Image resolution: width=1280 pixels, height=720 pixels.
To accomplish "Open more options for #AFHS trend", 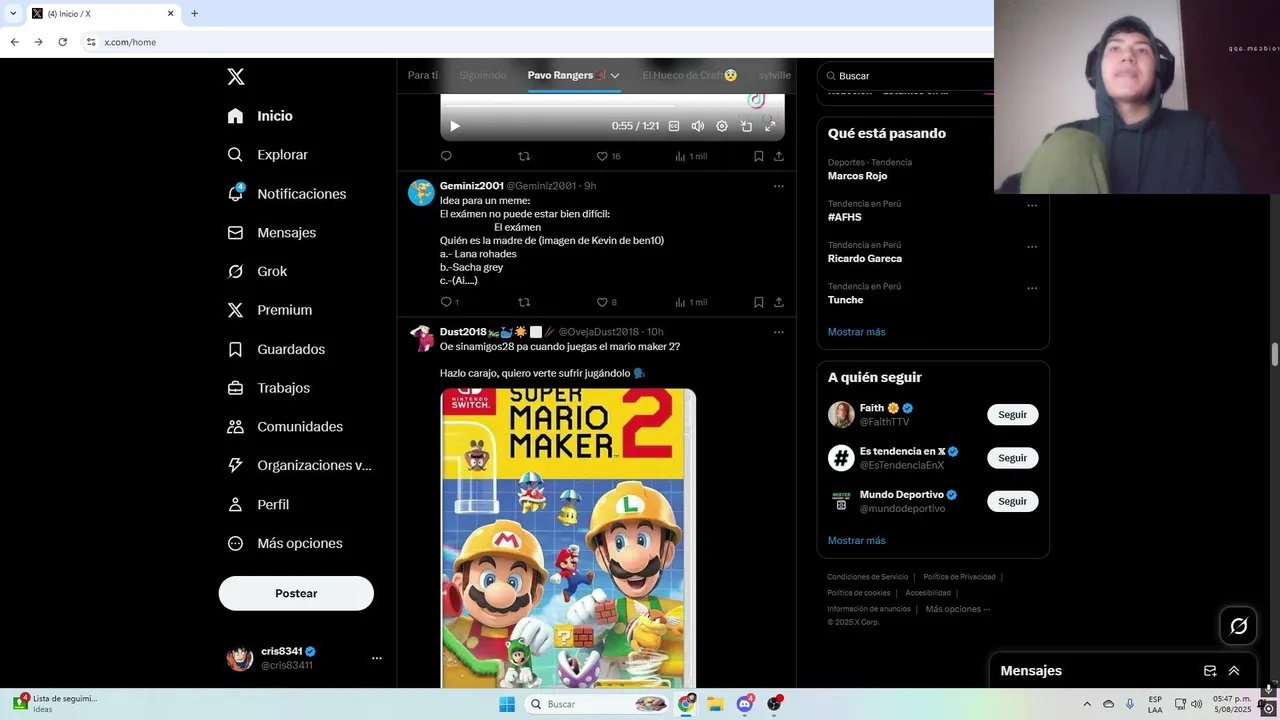I will point(1032,205).
